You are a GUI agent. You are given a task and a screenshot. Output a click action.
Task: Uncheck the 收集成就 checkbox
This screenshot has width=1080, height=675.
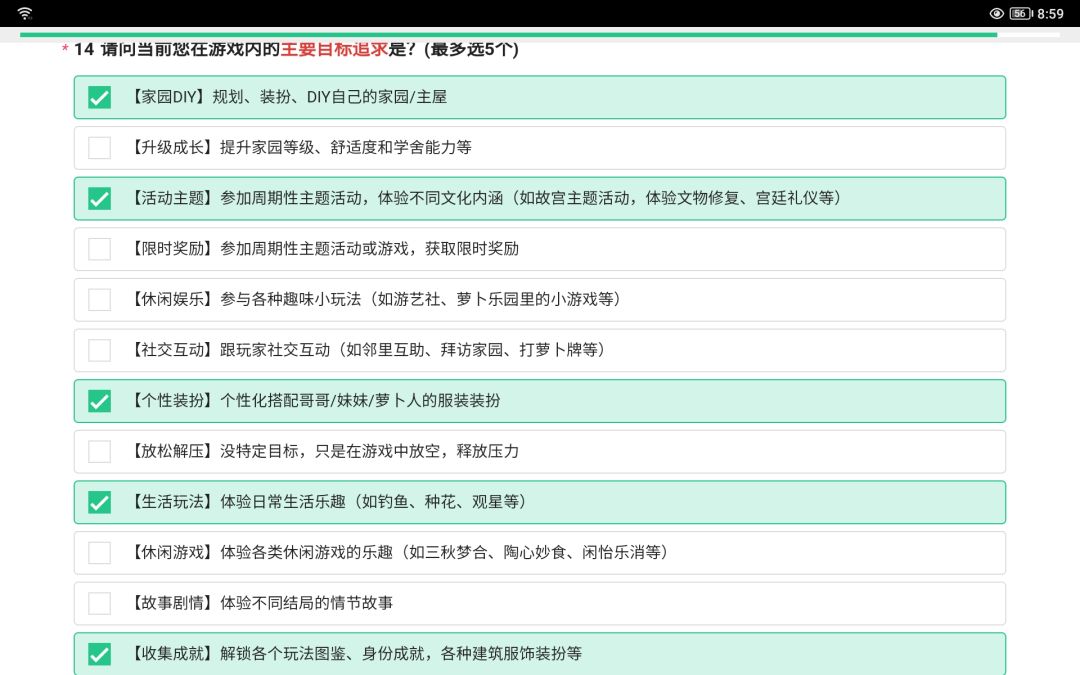[x=99, y=654]
